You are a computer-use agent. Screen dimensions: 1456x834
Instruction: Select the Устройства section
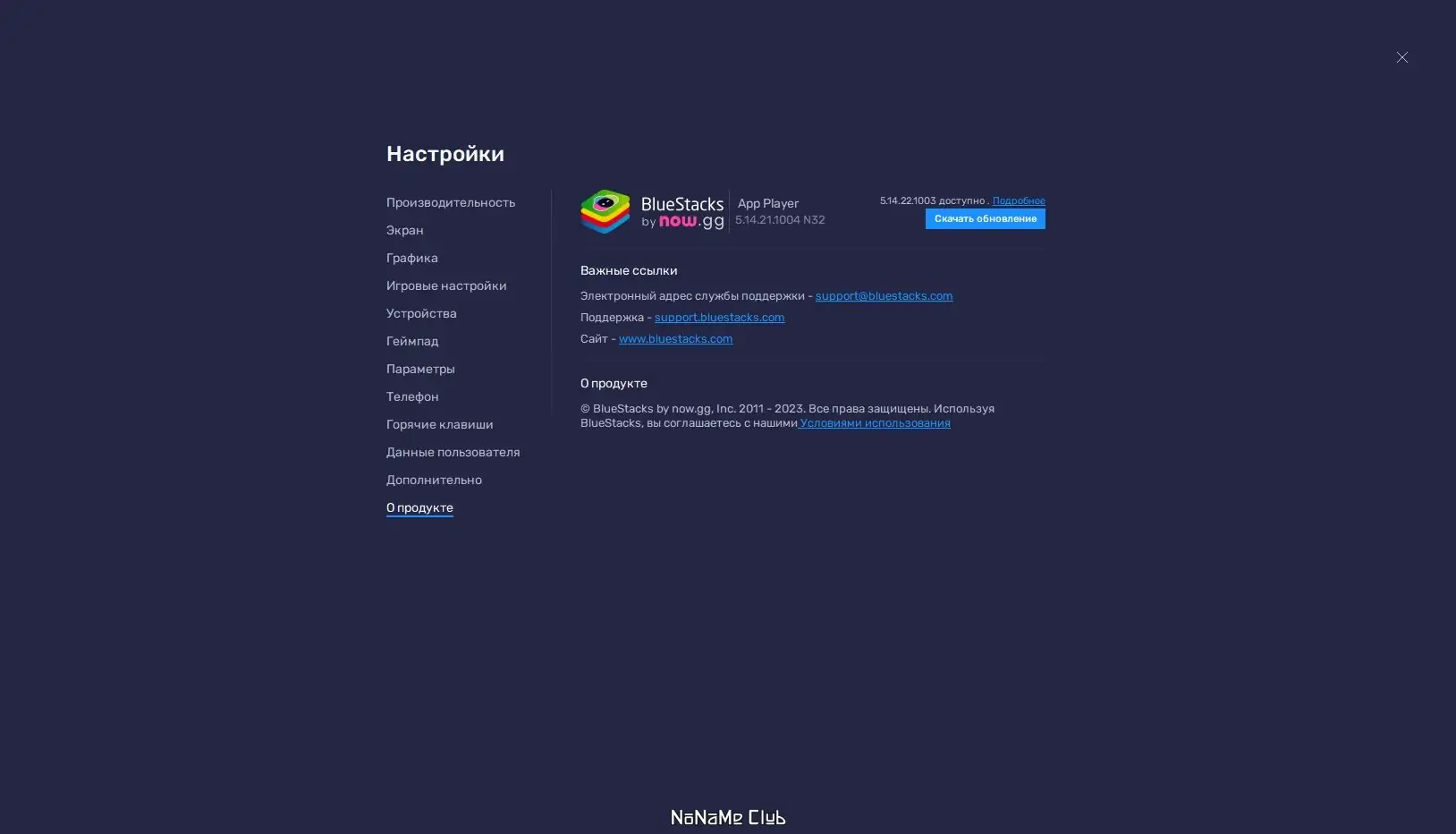pyautogui.click(x=421, y=313)
